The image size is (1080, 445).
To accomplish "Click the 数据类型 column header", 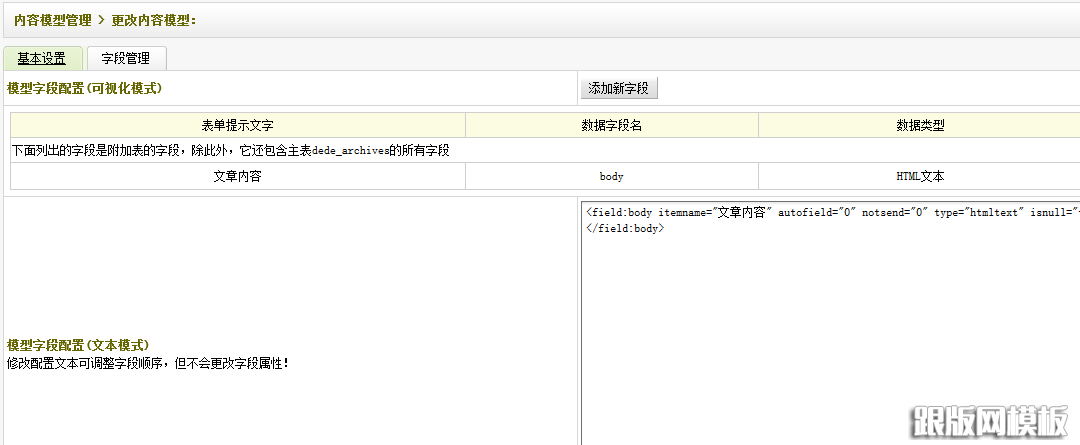I will tap(920, 125).
